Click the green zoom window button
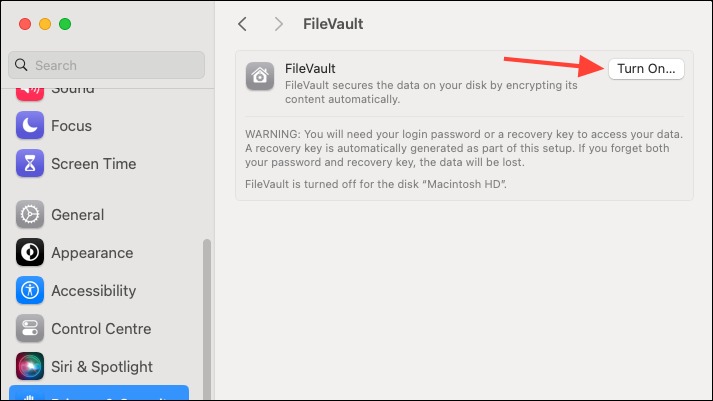The image size is (713, 401). [x=65, y=24]
